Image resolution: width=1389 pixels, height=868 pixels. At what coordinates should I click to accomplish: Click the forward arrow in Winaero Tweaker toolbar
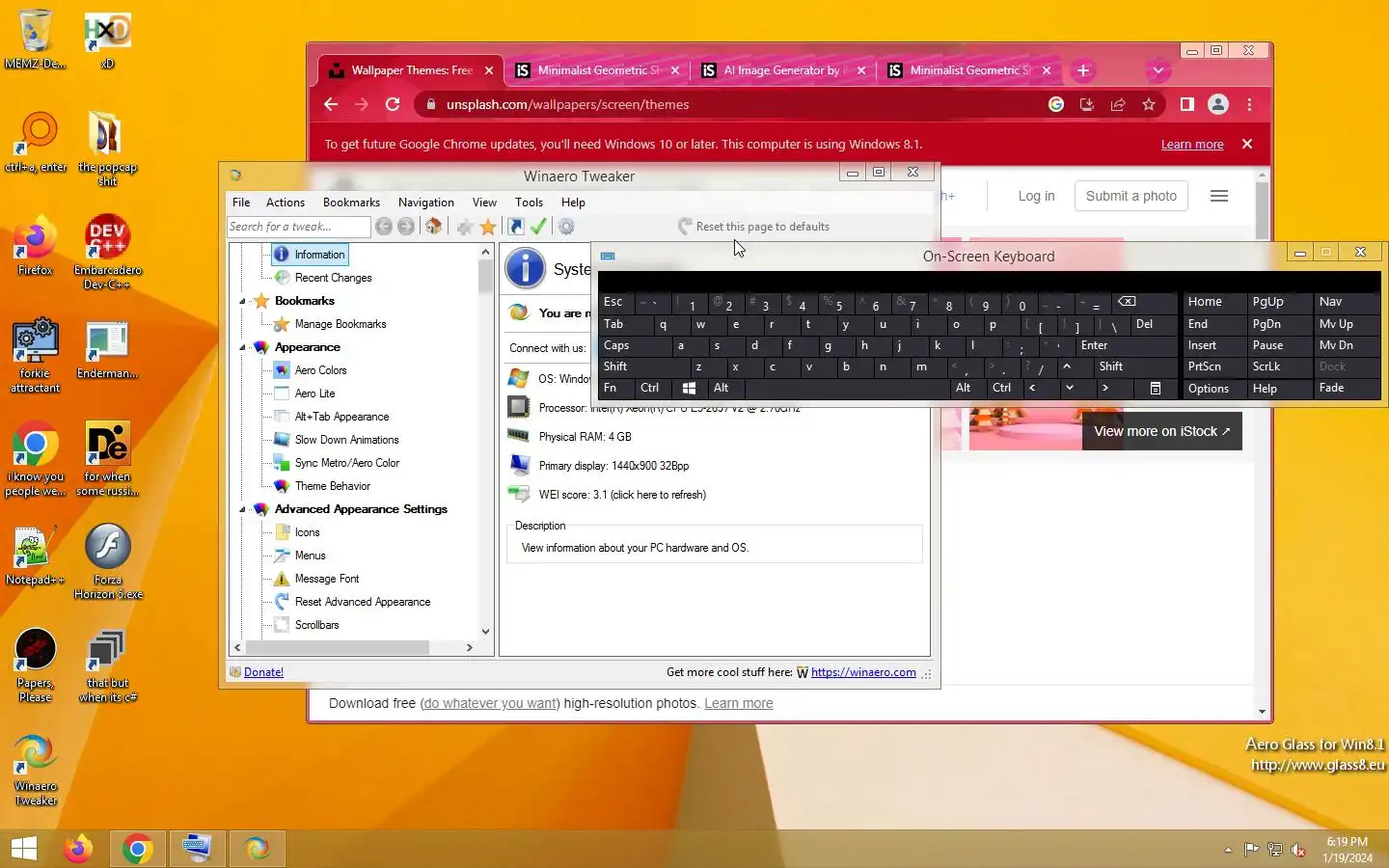(x=406, y=227)
